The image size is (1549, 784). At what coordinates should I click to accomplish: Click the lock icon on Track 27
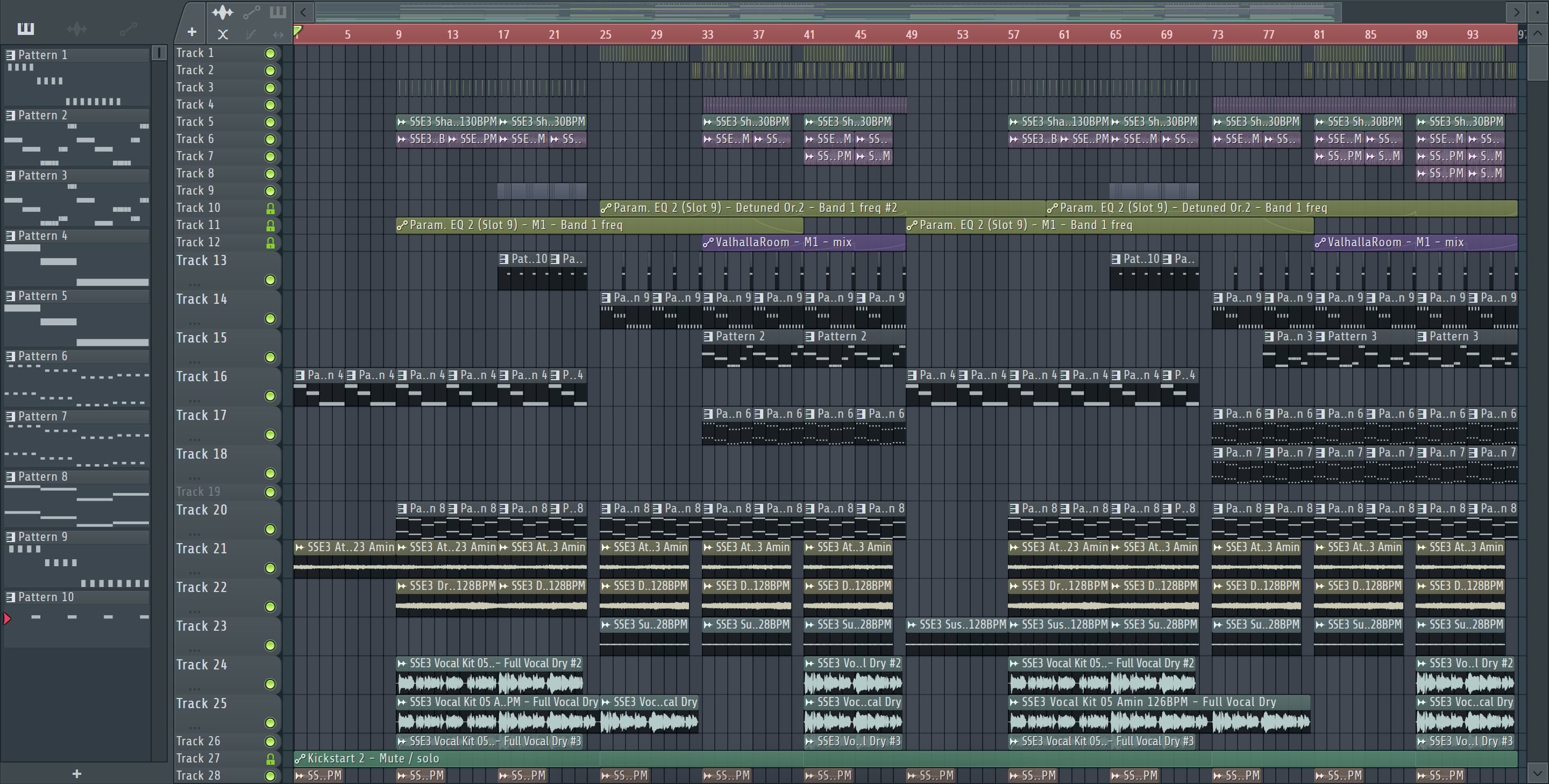click(x=271, y=759)
